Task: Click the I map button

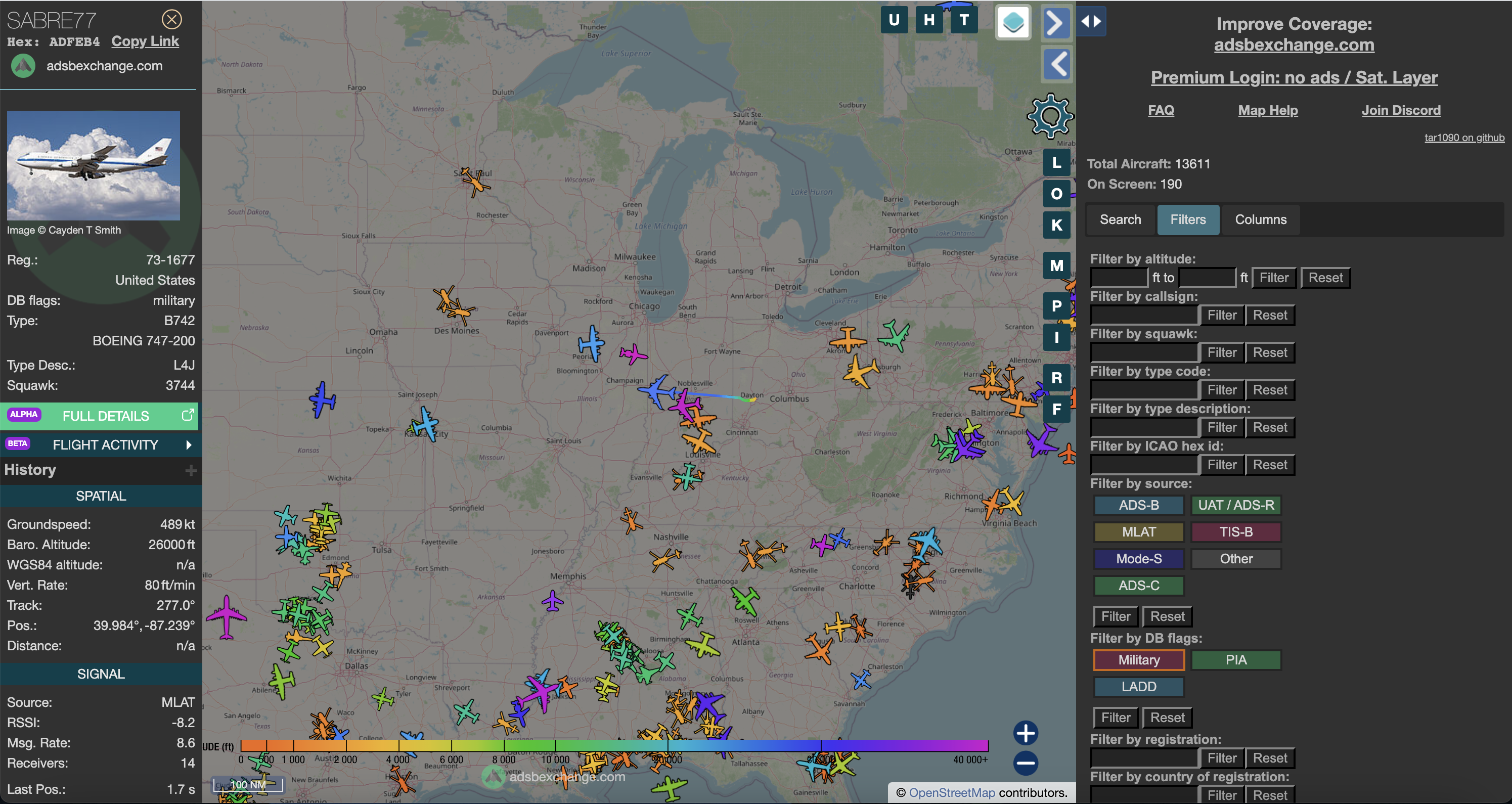Action: coord(1056,337)
